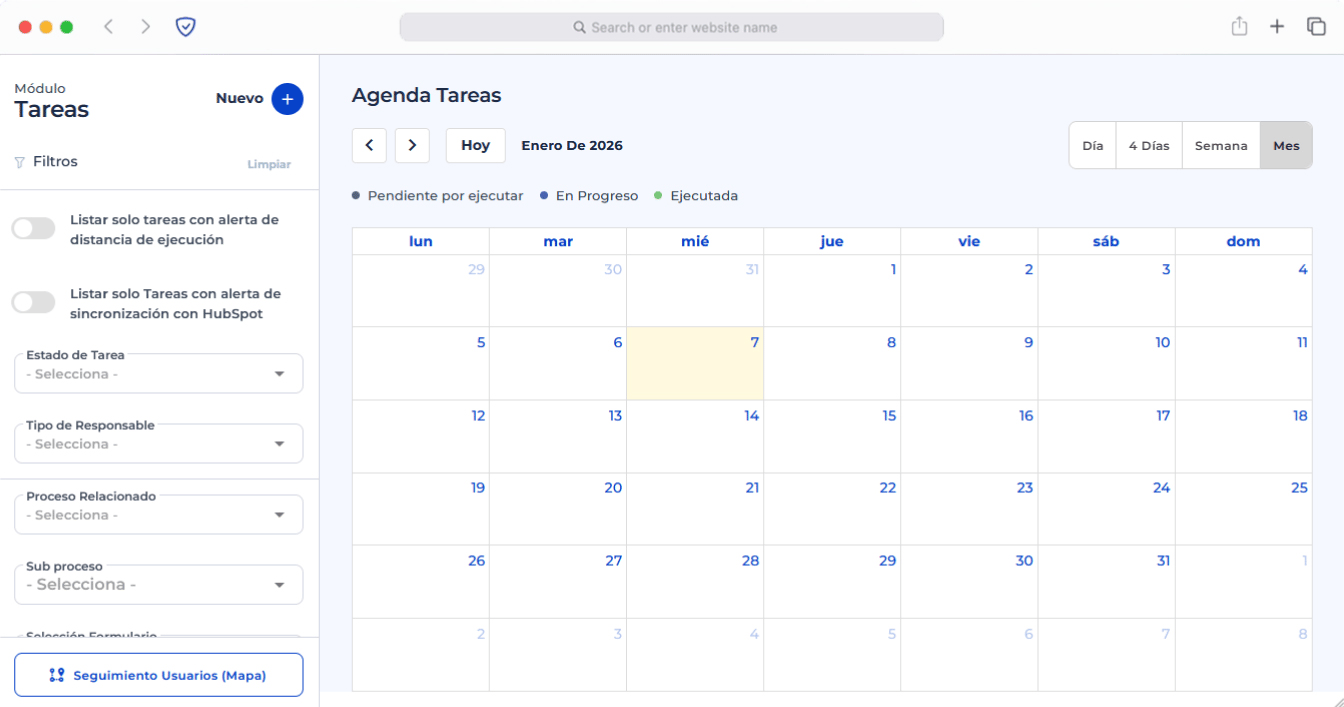Go to previous month with left chevron

[369, 145]
